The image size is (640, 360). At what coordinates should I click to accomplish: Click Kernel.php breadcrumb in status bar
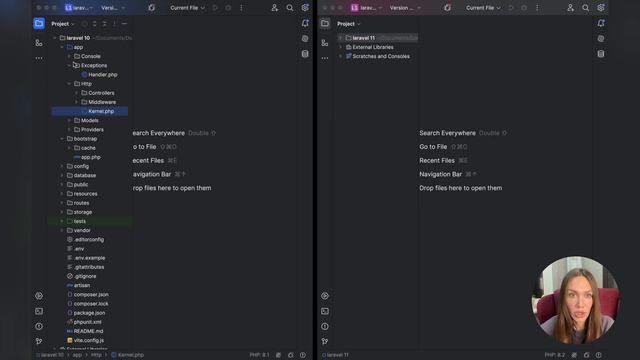coord(127,355)
